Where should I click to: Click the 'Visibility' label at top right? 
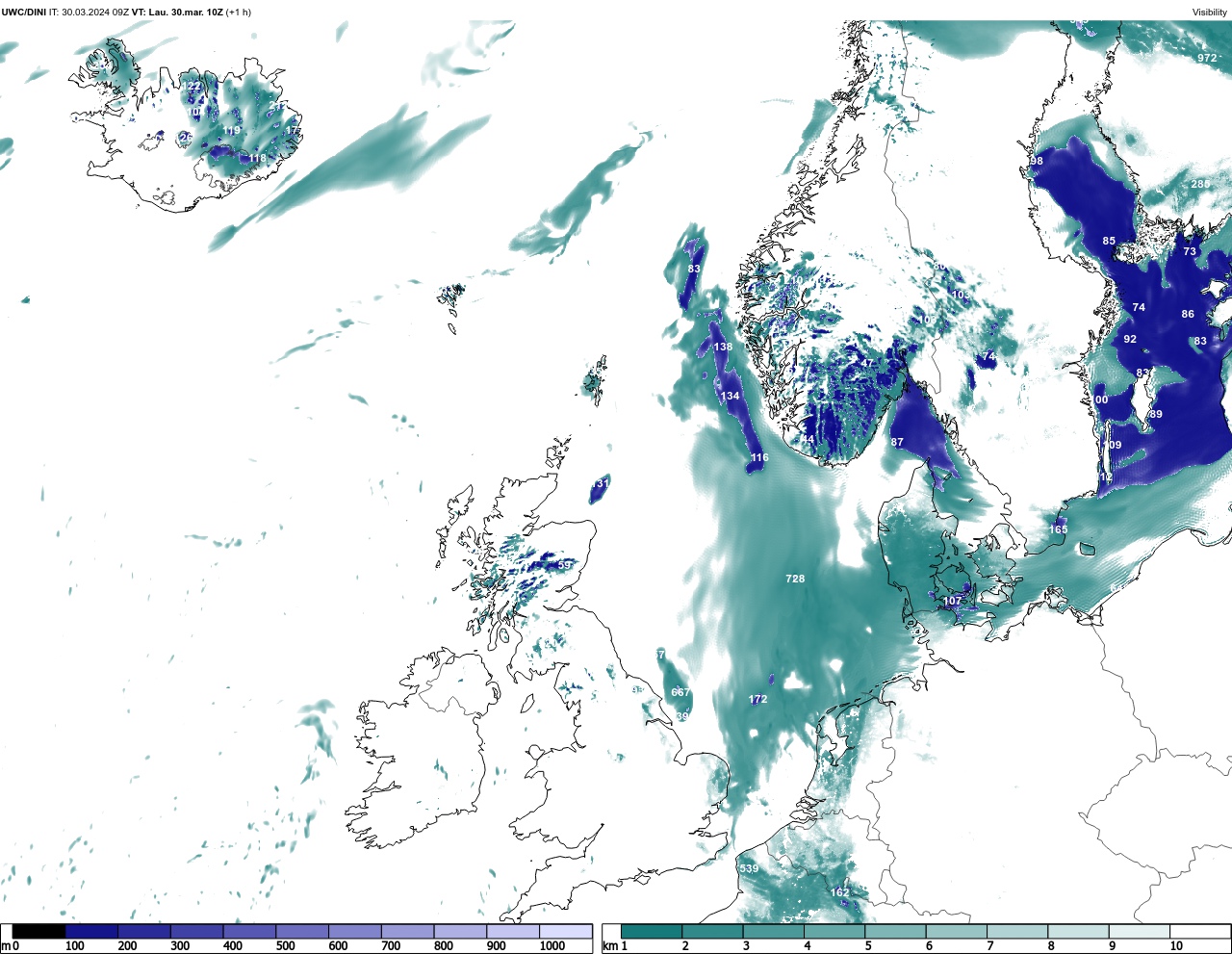tap(1210, 12)
